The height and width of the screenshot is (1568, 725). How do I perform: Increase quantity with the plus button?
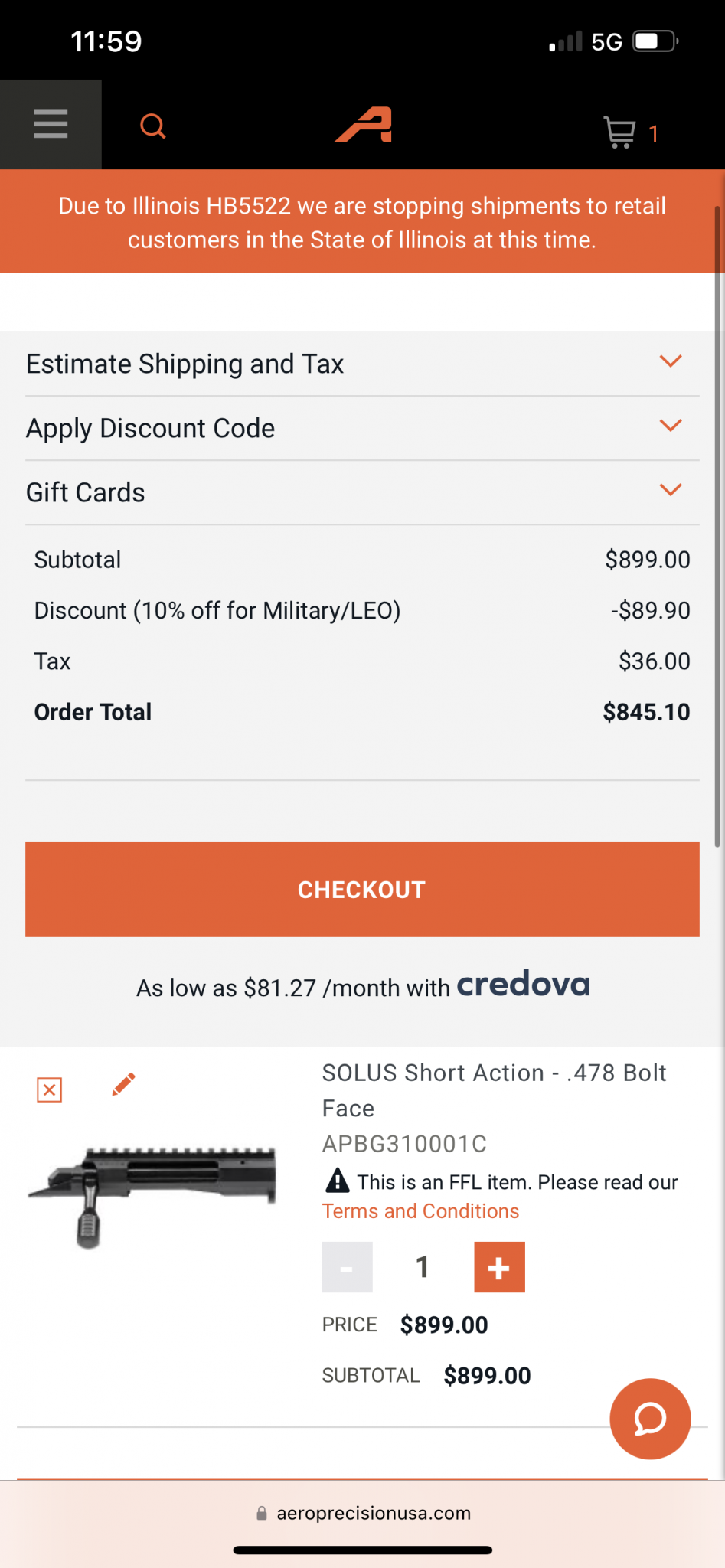499,1267
